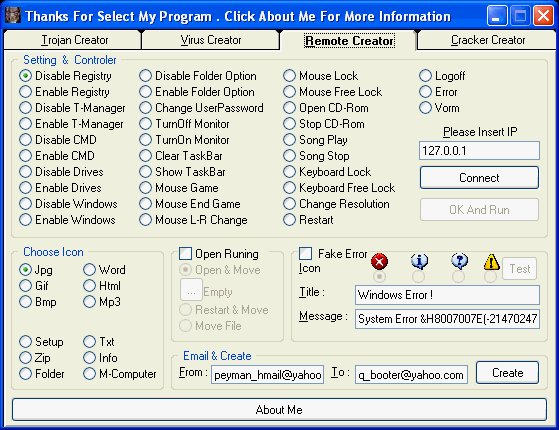Open the Cracker Creator tab
Screen dimensions: 559x430
[x=487, y=40]
